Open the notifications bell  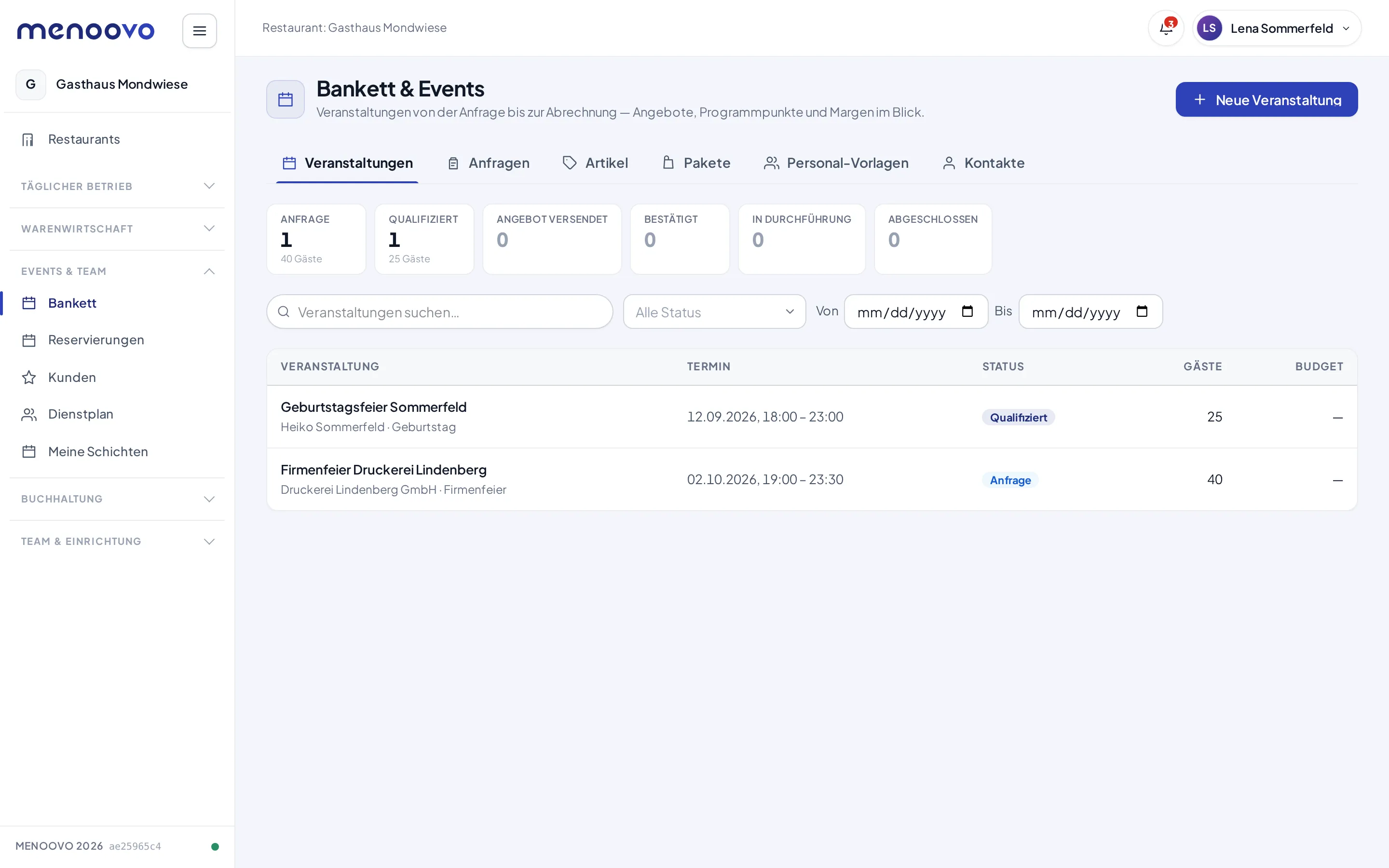pyautogui.click(x=1166, y=28)
